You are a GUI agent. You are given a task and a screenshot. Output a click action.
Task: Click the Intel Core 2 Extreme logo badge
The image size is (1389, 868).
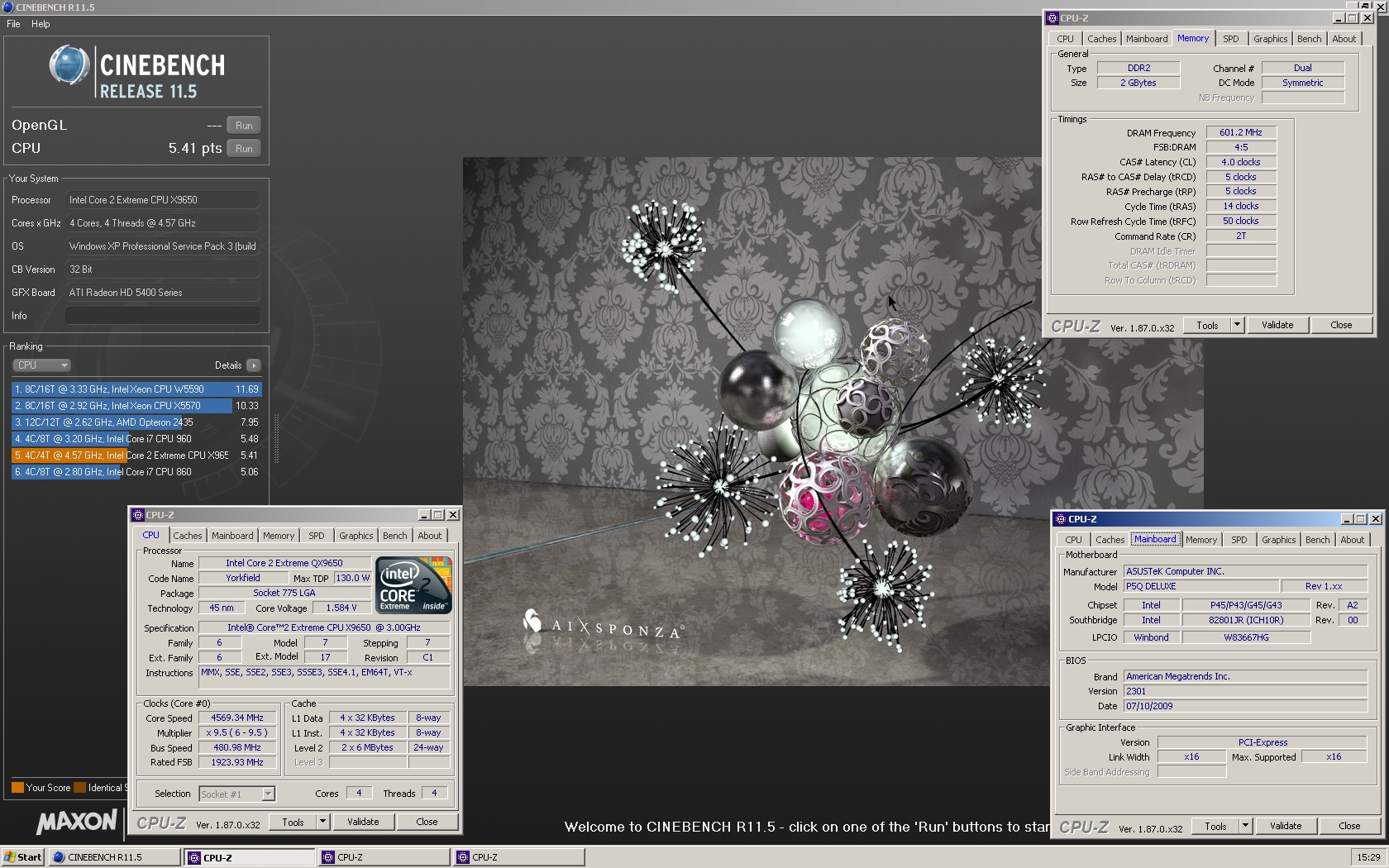413,584
